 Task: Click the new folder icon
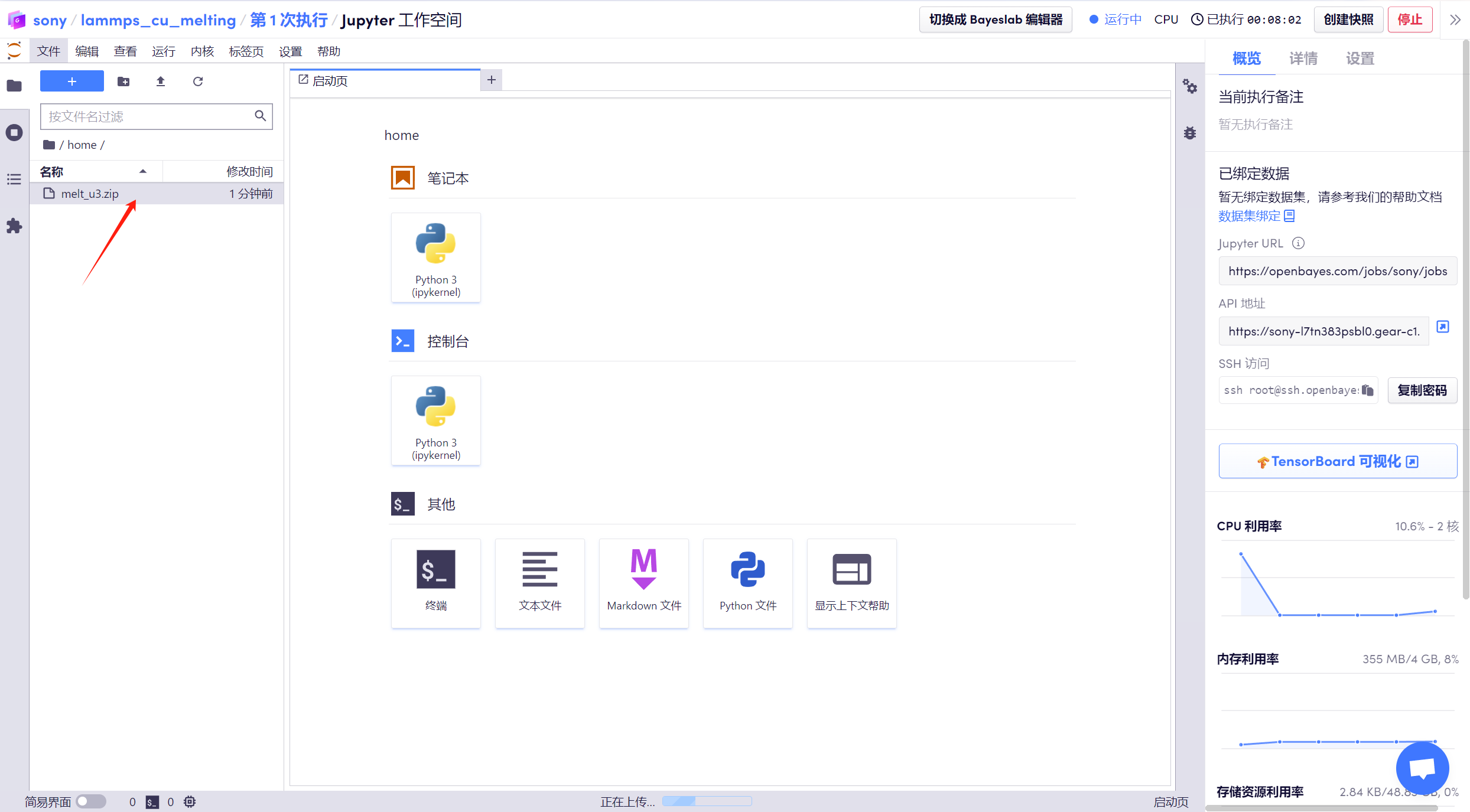point(123,81)
